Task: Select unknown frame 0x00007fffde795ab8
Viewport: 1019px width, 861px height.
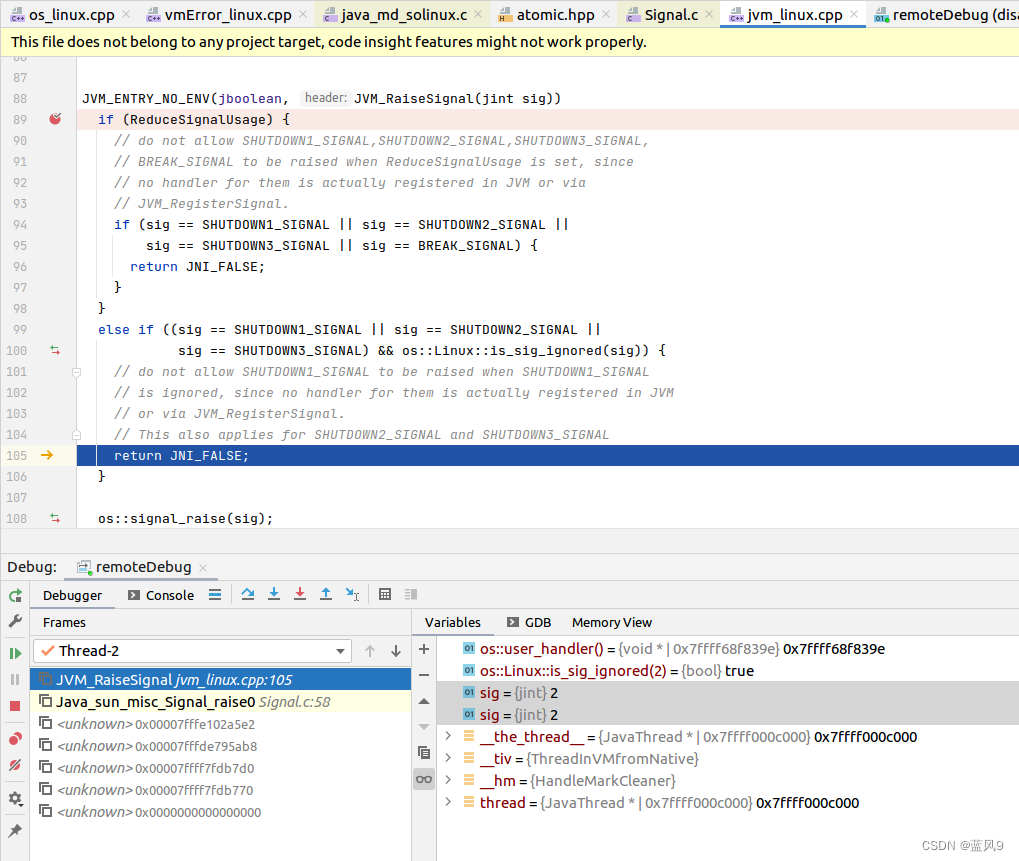Action: [x=221, y=746]
